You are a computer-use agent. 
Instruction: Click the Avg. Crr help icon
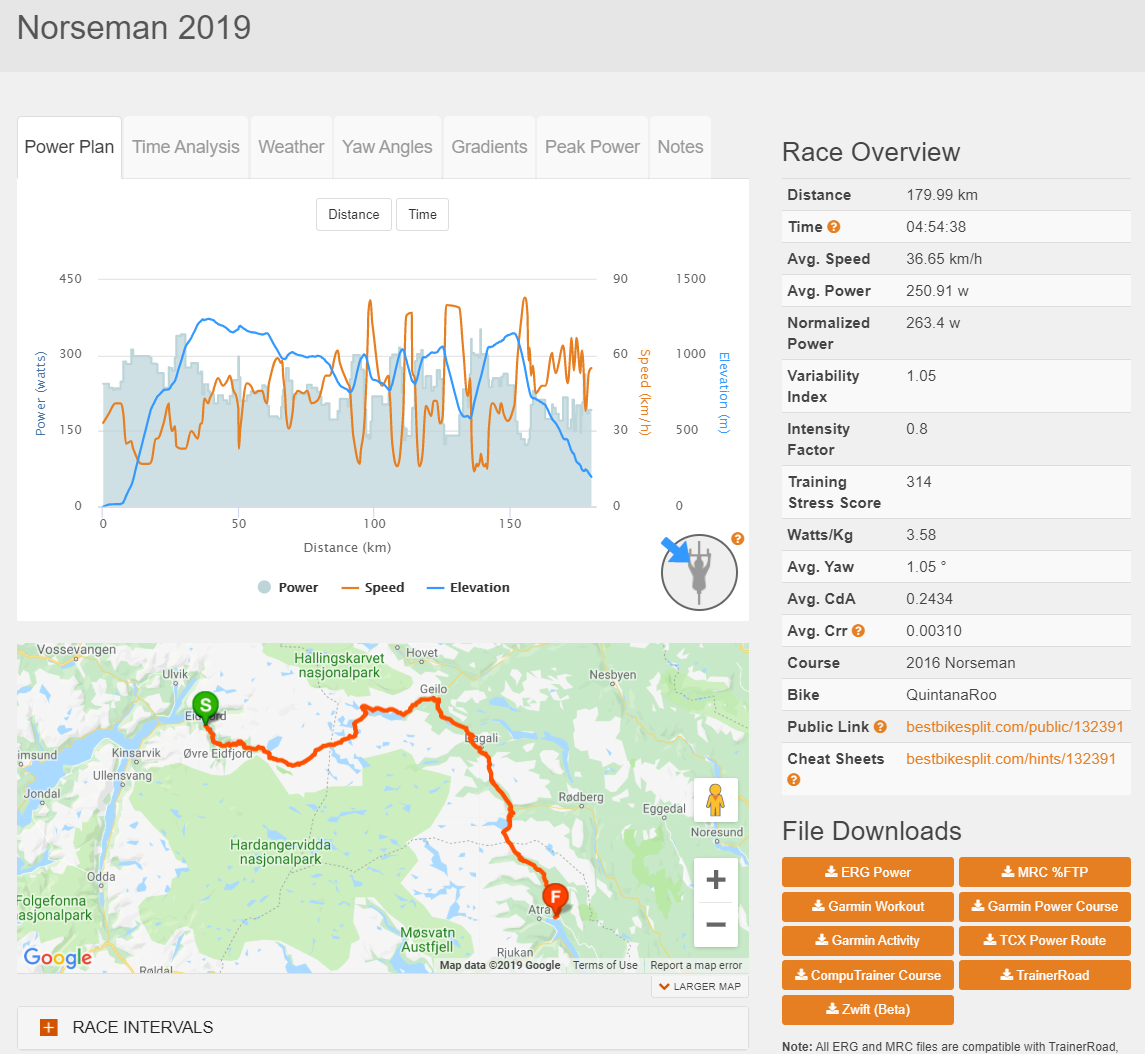[x=858, y=631]
